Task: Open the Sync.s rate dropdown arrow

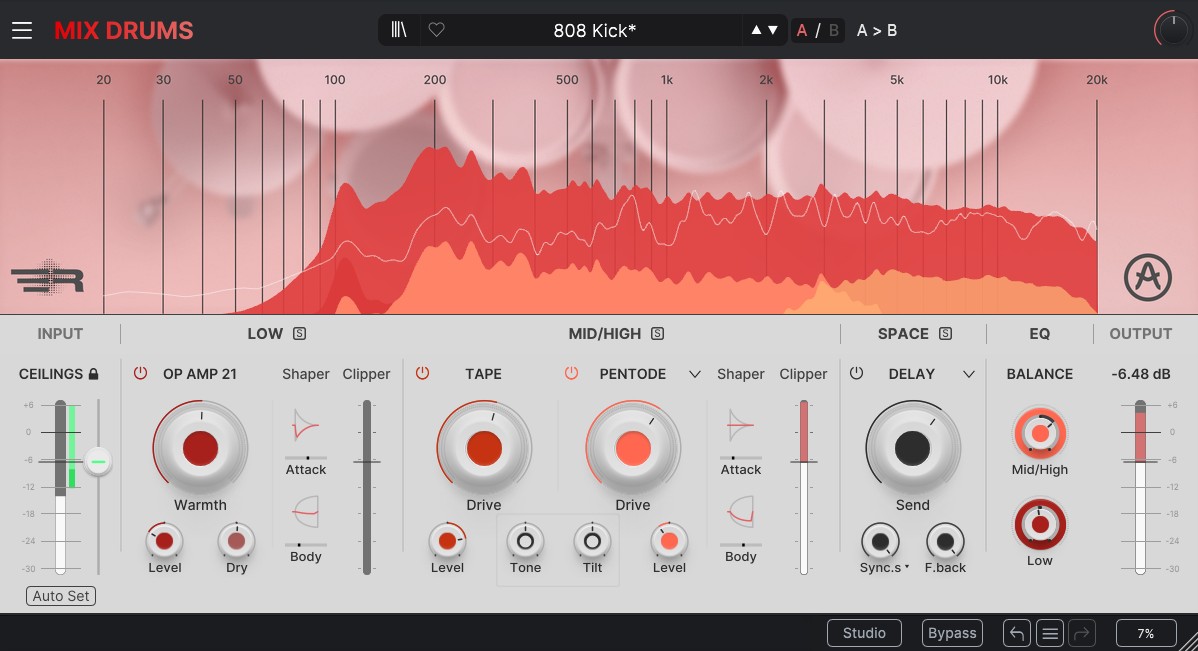Action: coord(907,568)
